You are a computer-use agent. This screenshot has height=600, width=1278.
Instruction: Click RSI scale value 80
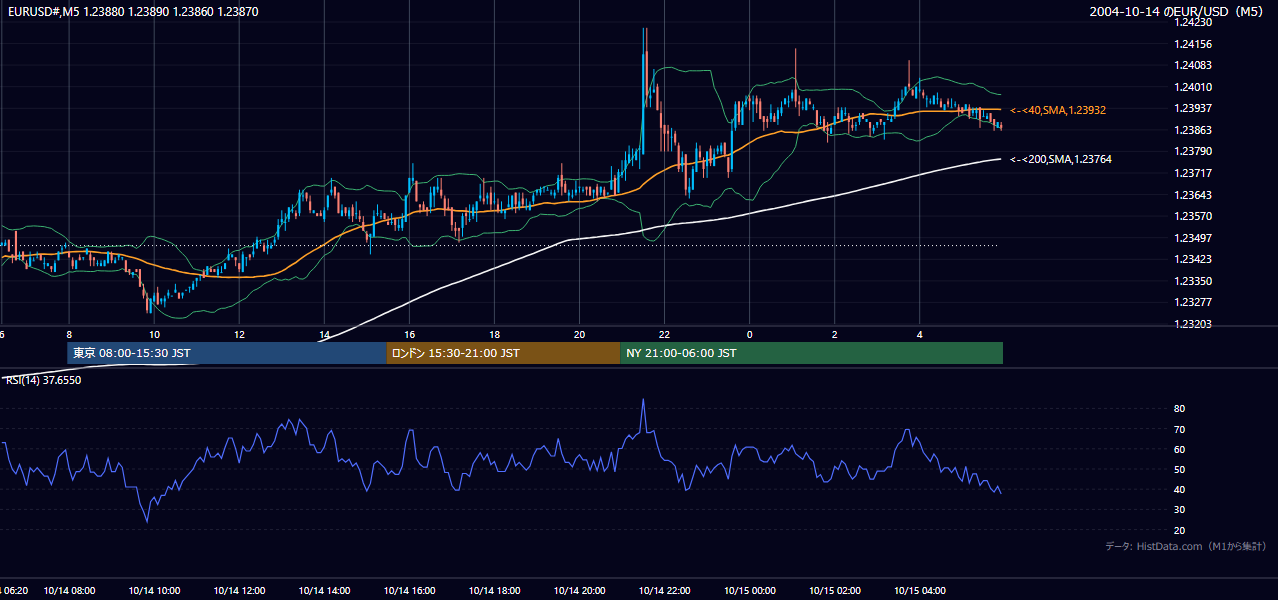click(1179, 409)
